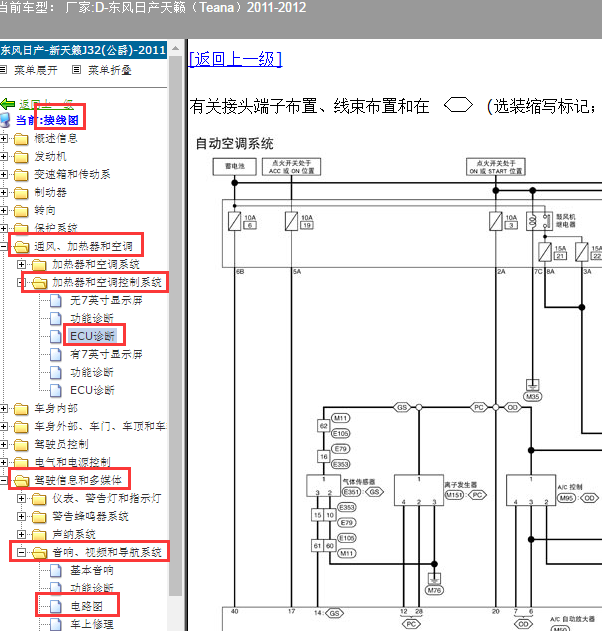The height and width of the screenshot is (631, 602).
Task: Click the 基本音响 page icon
Action: pos(56,571)
